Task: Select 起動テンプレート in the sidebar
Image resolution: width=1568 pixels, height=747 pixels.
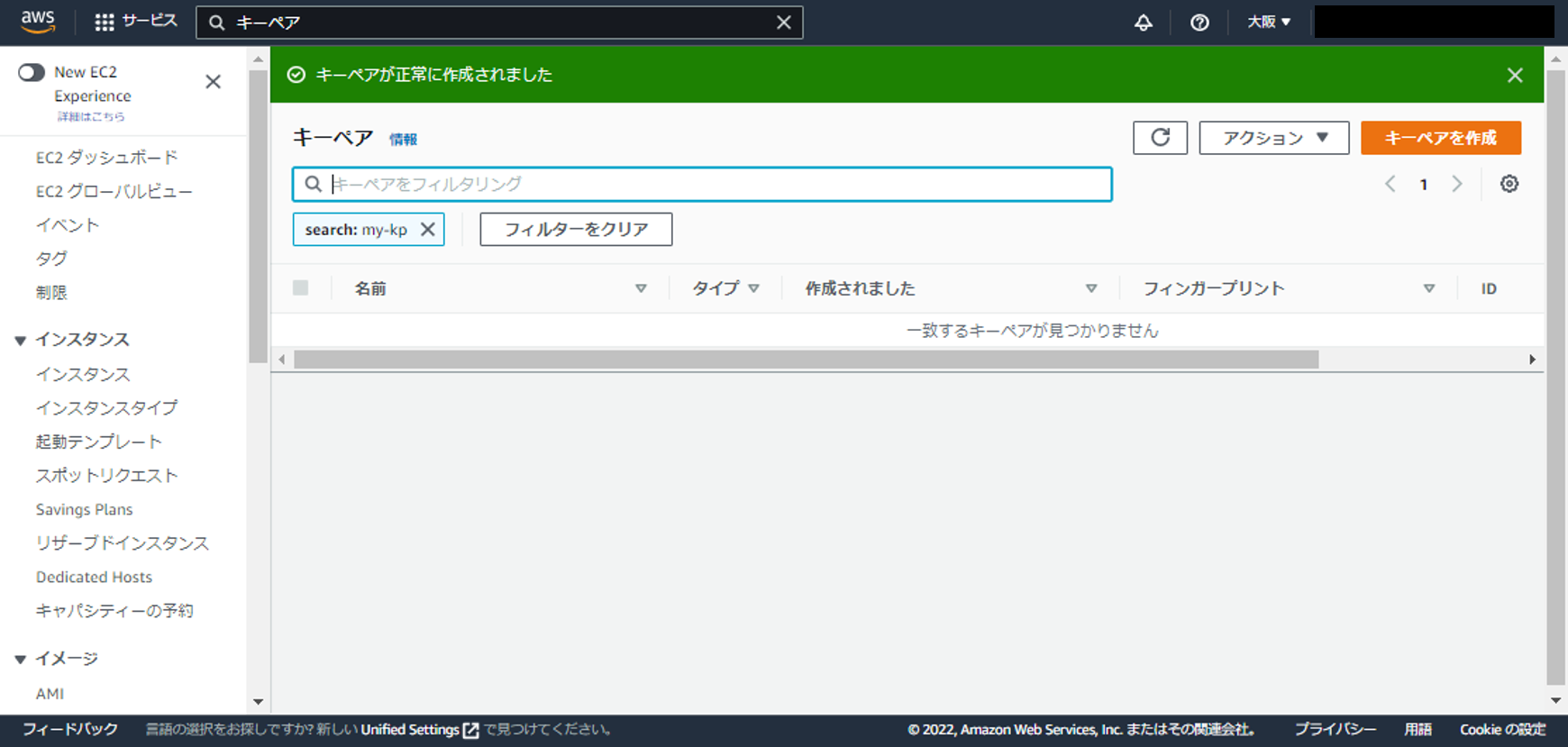Action: click(98, 442)
